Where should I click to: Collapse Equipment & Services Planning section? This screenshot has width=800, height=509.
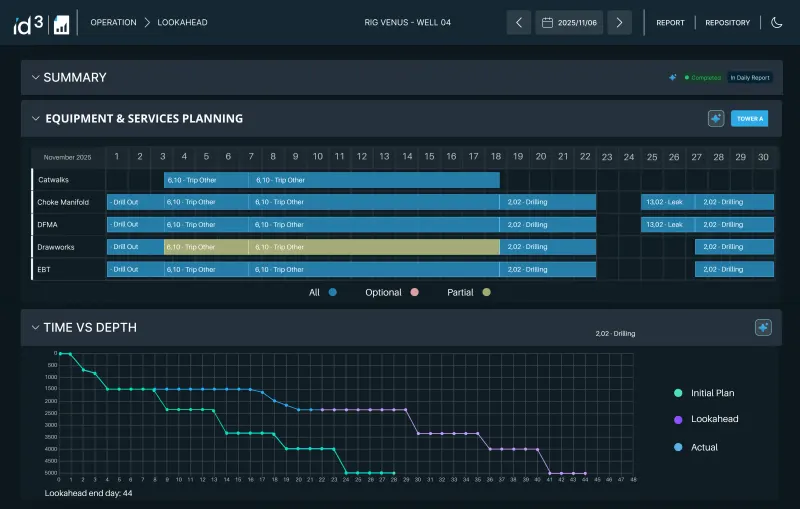click(x=35, y=118)
